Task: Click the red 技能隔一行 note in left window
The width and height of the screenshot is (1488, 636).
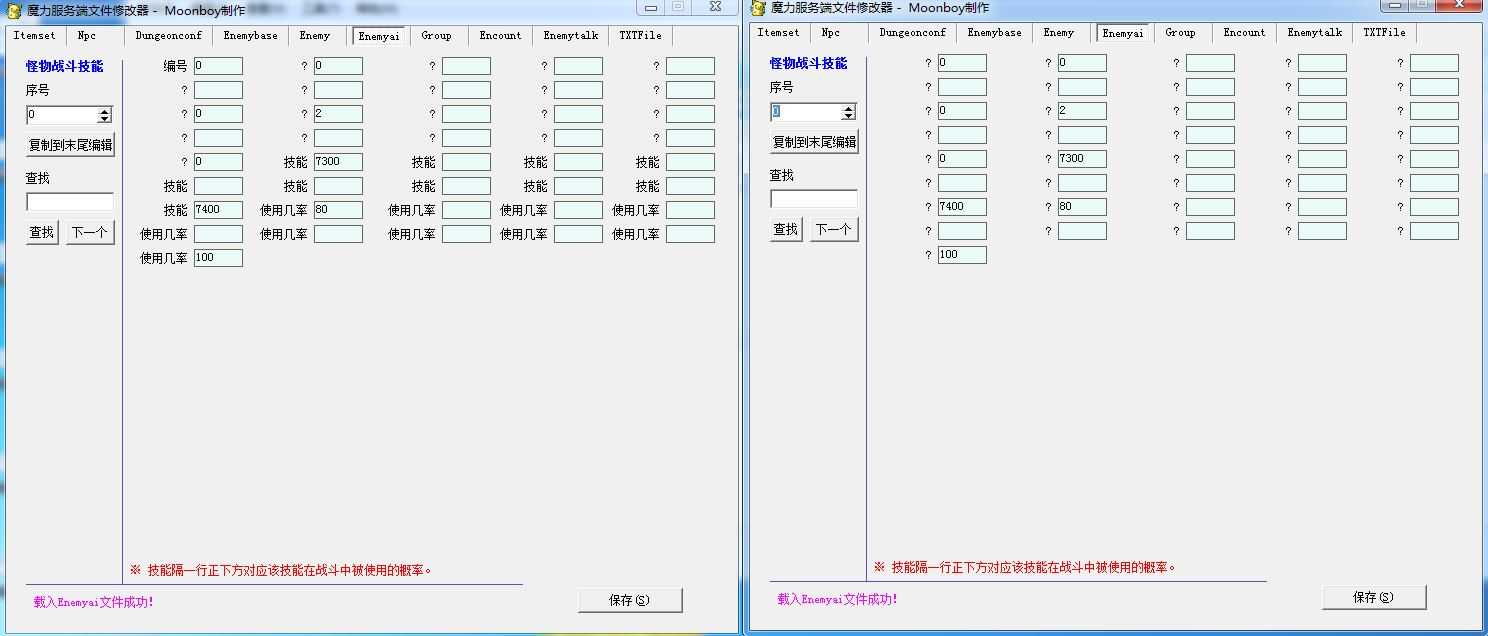Action: pos(281,570)
